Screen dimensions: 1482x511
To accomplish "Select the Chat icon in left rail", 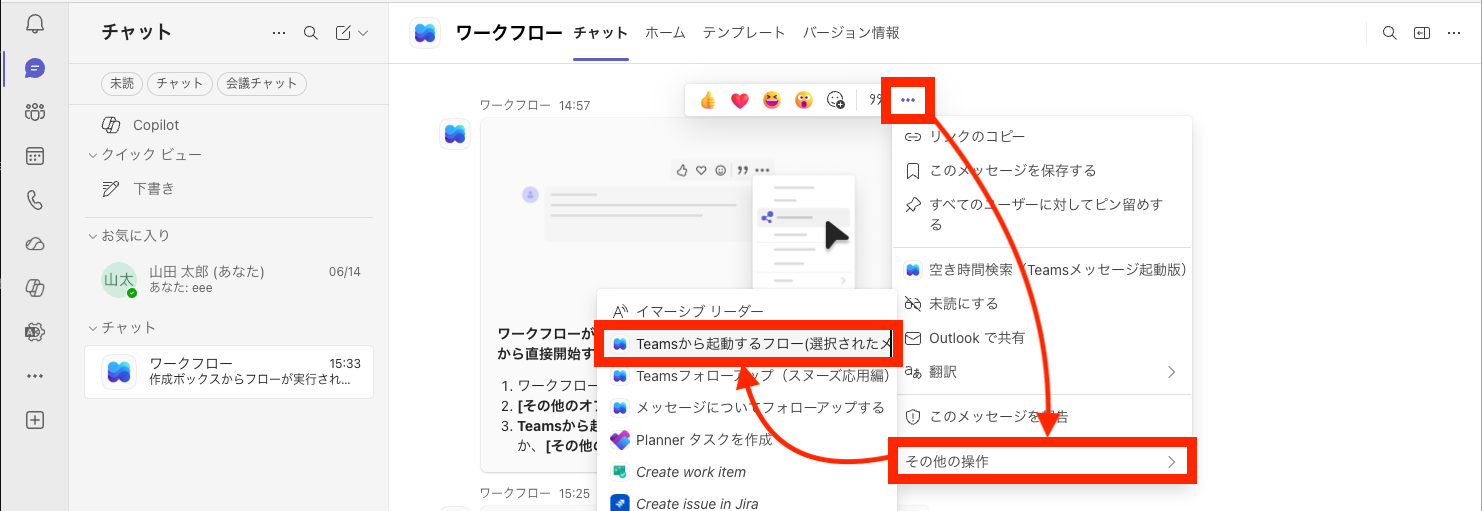I will [35, 68].
